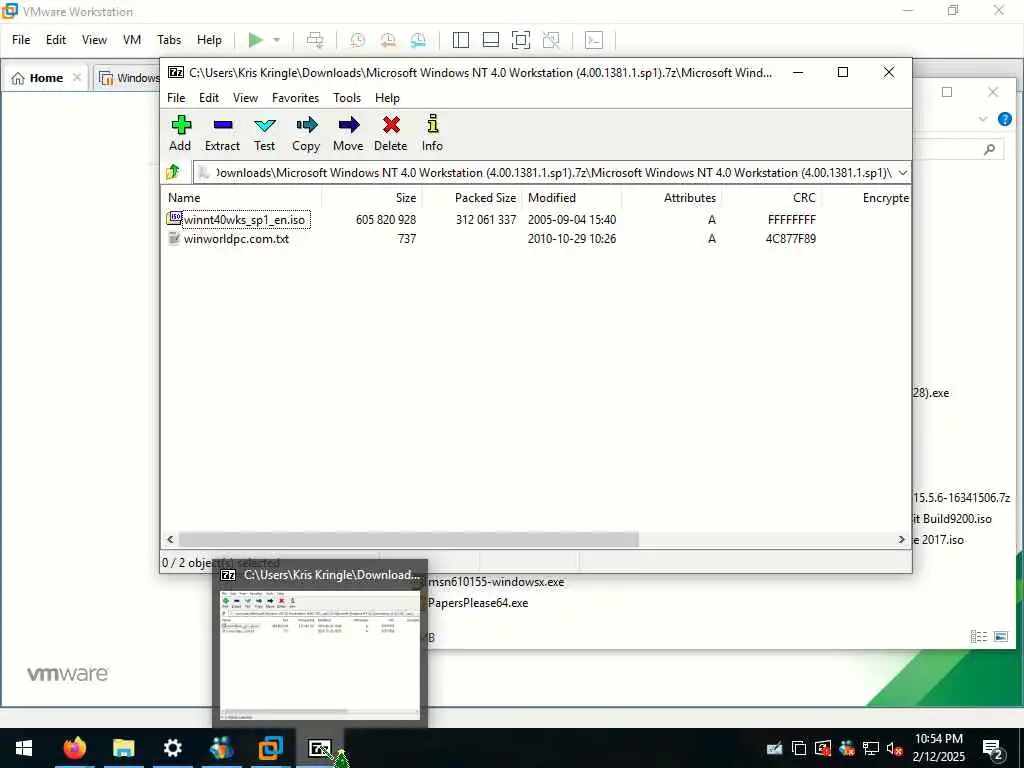Click the Test archive toolbar icon

coord(264,125)
